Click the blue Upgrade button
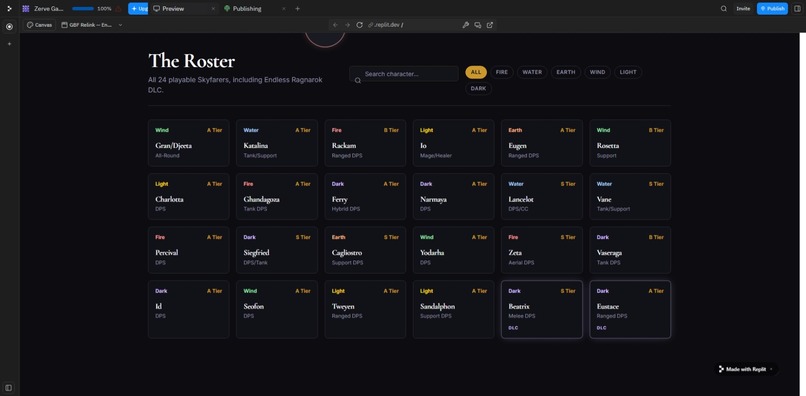This screenshot has height=396, width=806. click(138, 9)
